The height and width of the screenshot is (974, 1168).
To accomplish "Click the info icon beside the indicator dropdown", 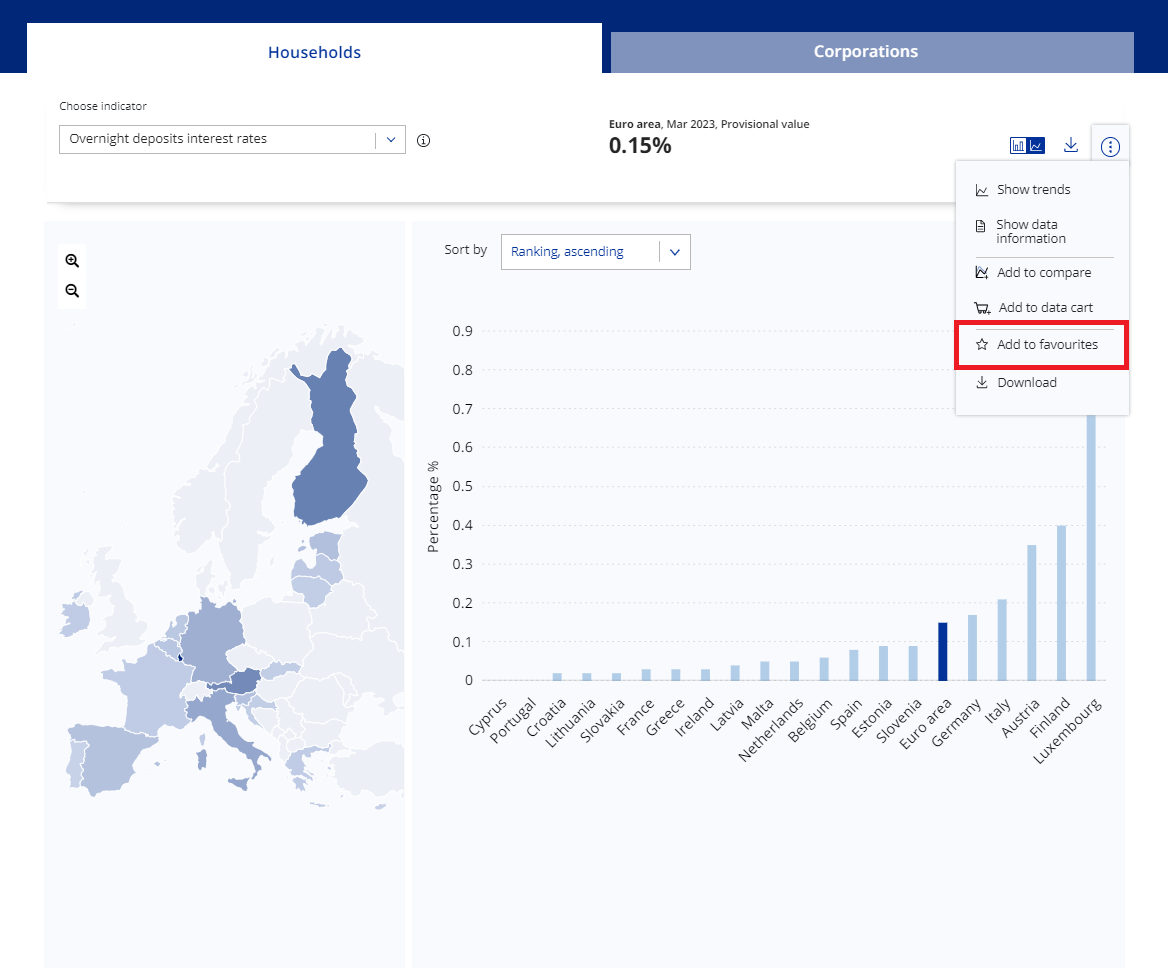I will point(423,141).
